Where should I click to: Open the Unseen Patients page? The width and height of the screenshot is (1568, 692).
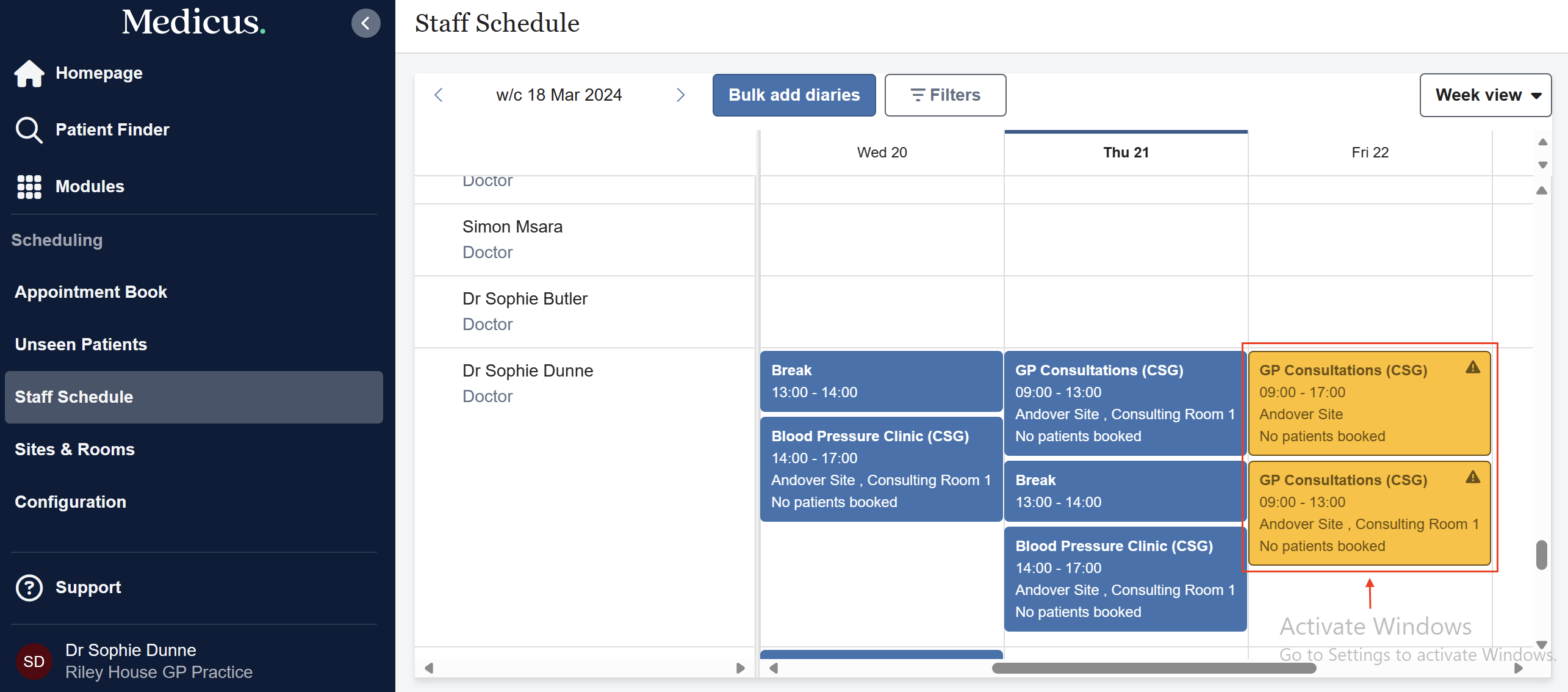click(81, 344)
